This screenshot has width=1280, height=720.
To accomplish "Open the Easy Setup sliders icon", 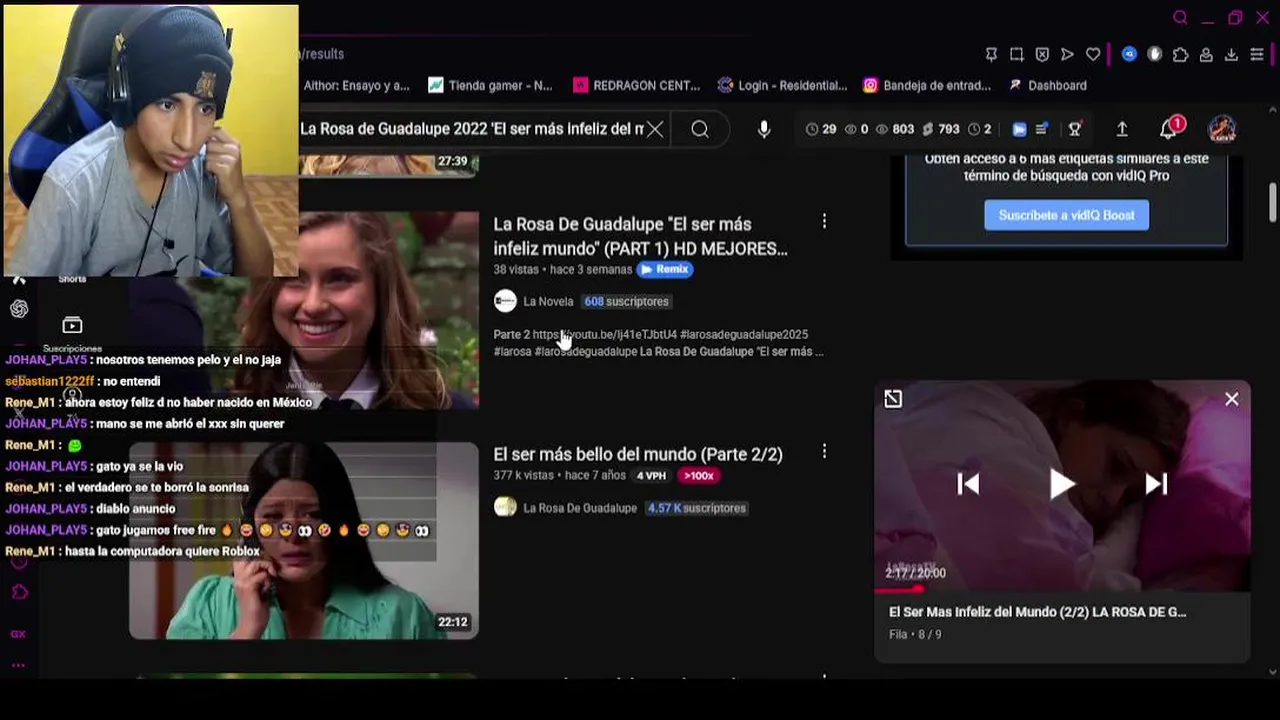I will (1257, 54).
